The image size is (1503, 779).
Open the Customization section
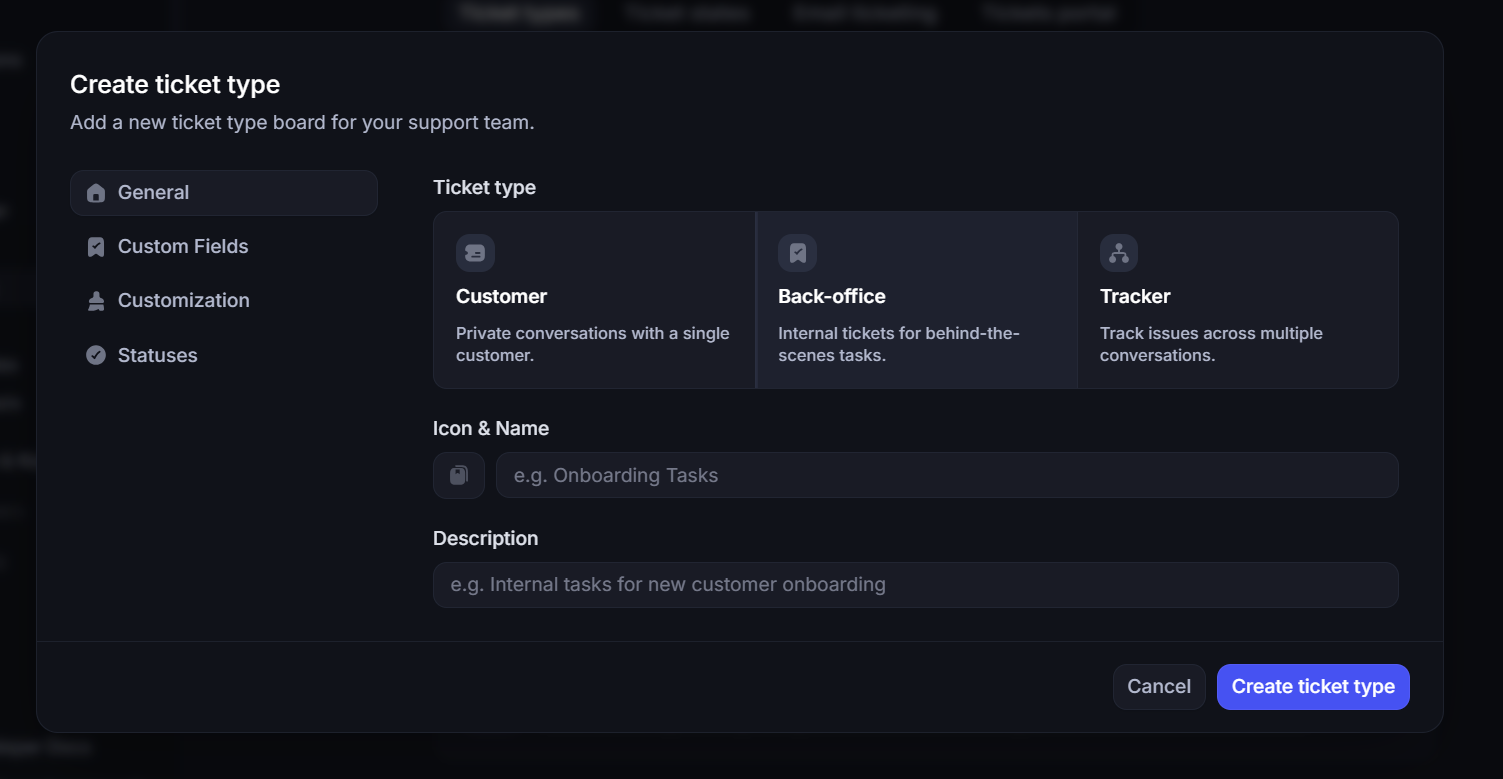click(184, 300)
